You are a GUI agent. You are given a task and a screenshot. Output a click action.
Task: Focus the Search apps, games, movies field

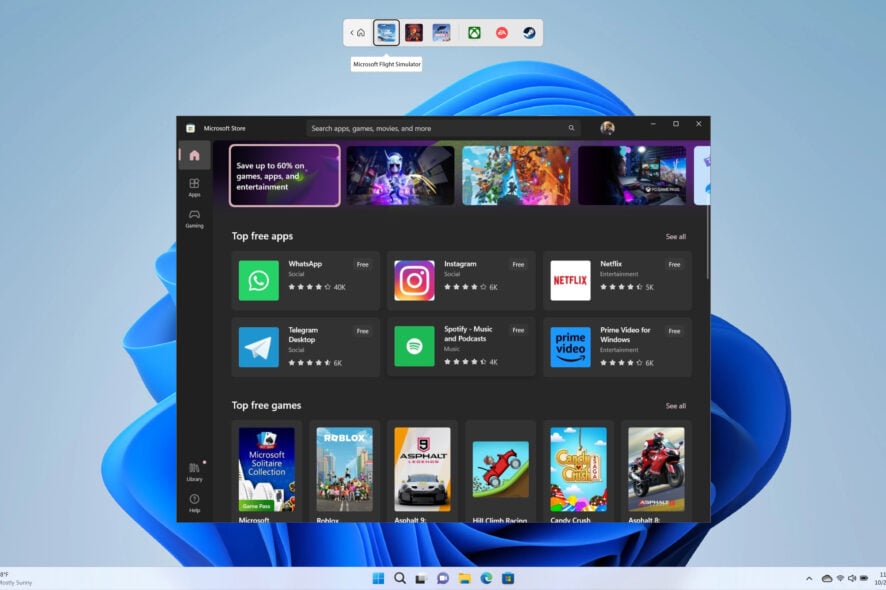point(444,128)
